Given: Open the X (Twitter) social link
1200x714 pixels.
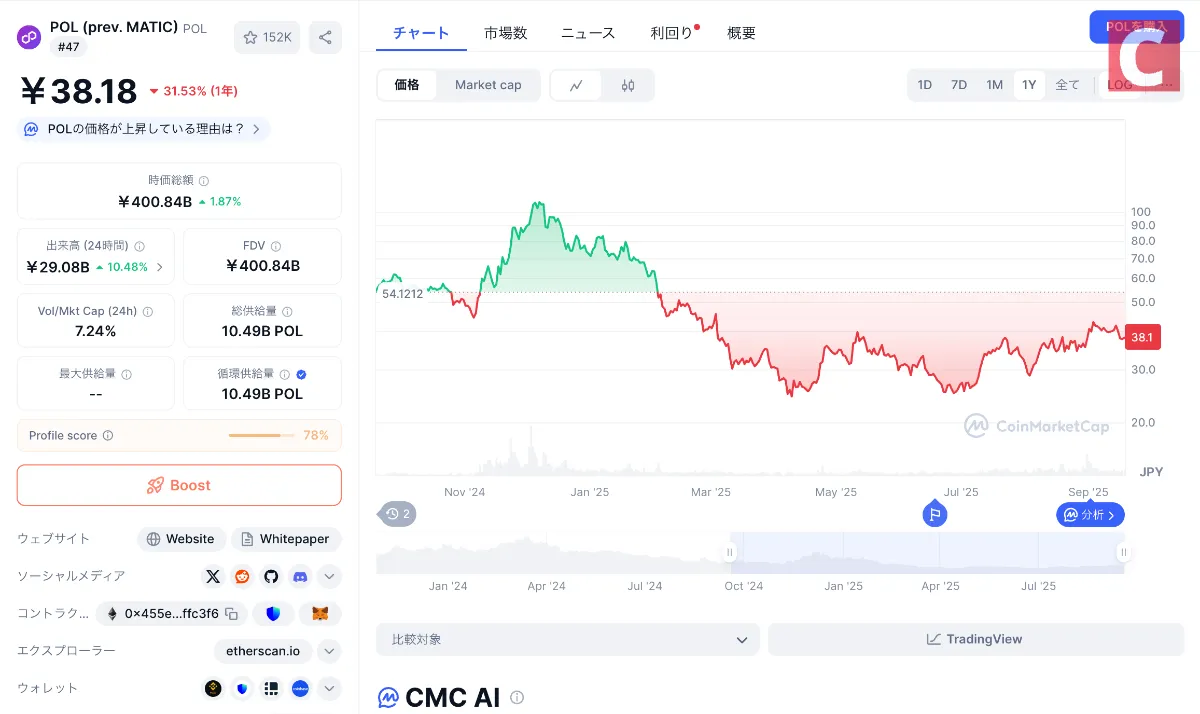Looking at the screenshot, I should tap(212, 576).
